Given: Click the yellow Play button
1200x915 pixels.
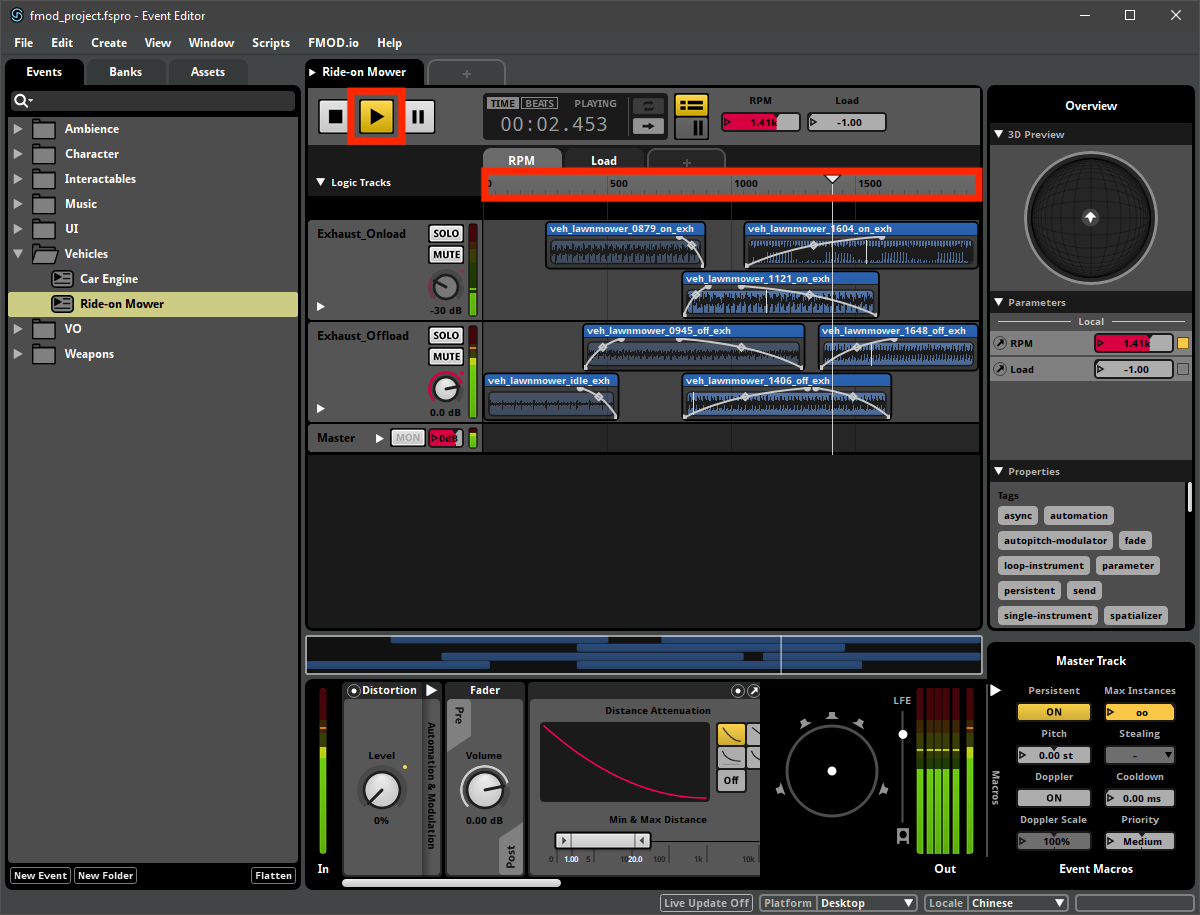Looking at the screenshot, I should [376, 117].
